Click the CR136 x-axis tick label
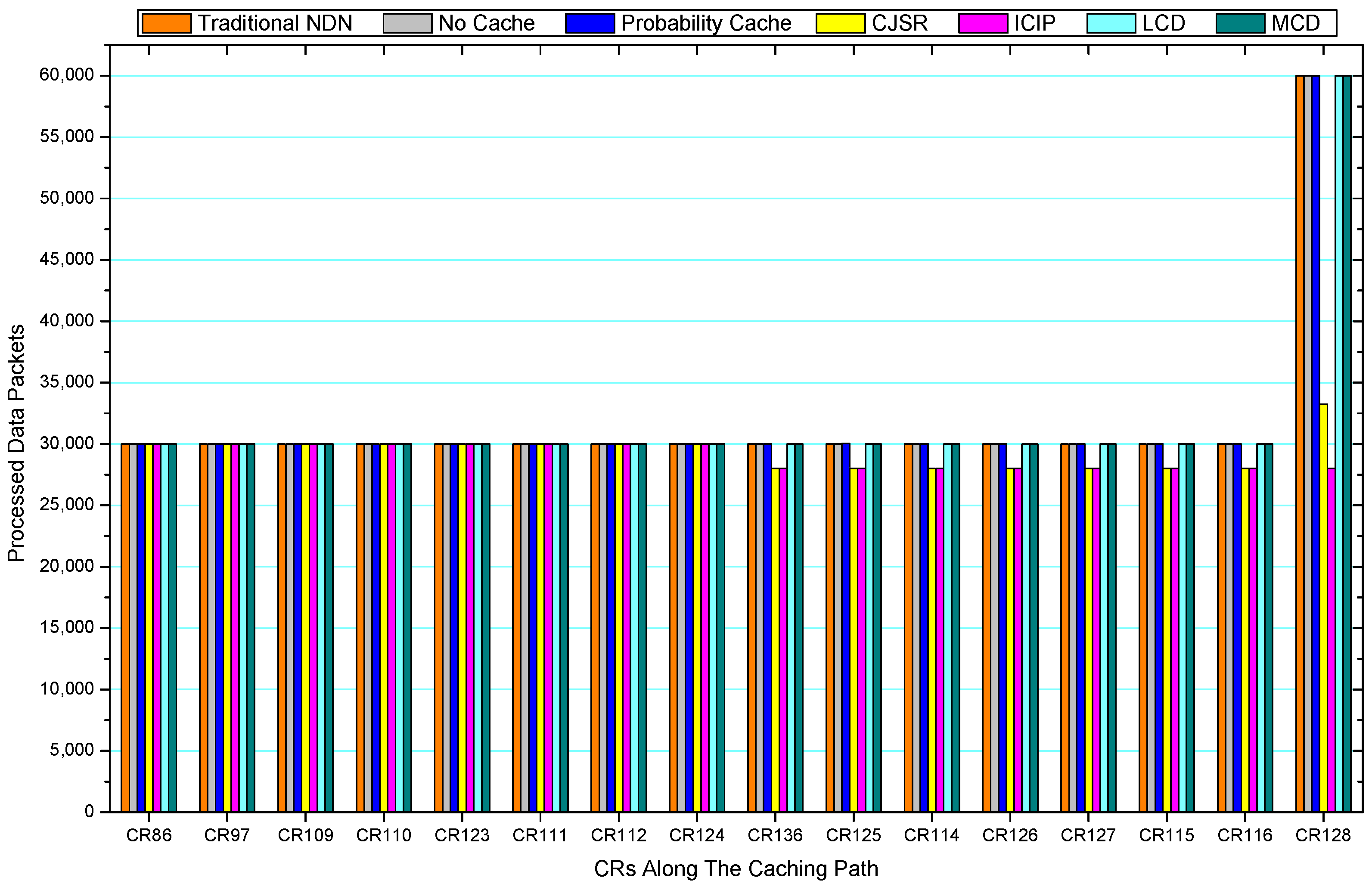 (x=775, y=835)
